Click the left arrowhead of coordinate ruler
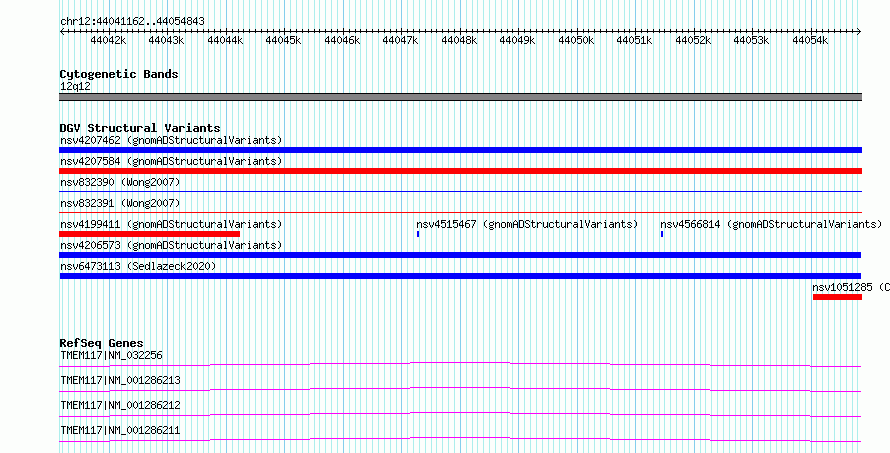890x453 pixels. click(62, 32)
